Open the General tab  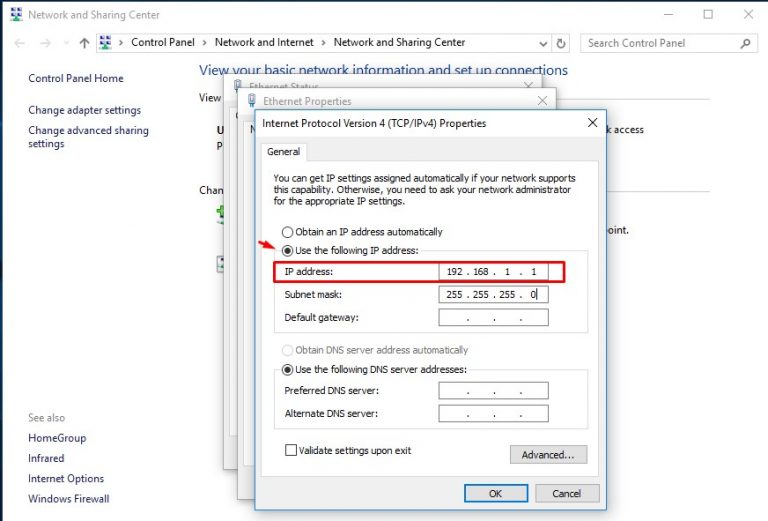click(x=284, y=152)
